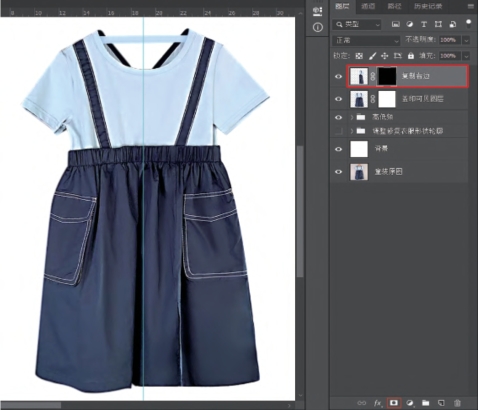Click the new group folder icon
This screenshot has width=478, height=410.
click(425, 403)
